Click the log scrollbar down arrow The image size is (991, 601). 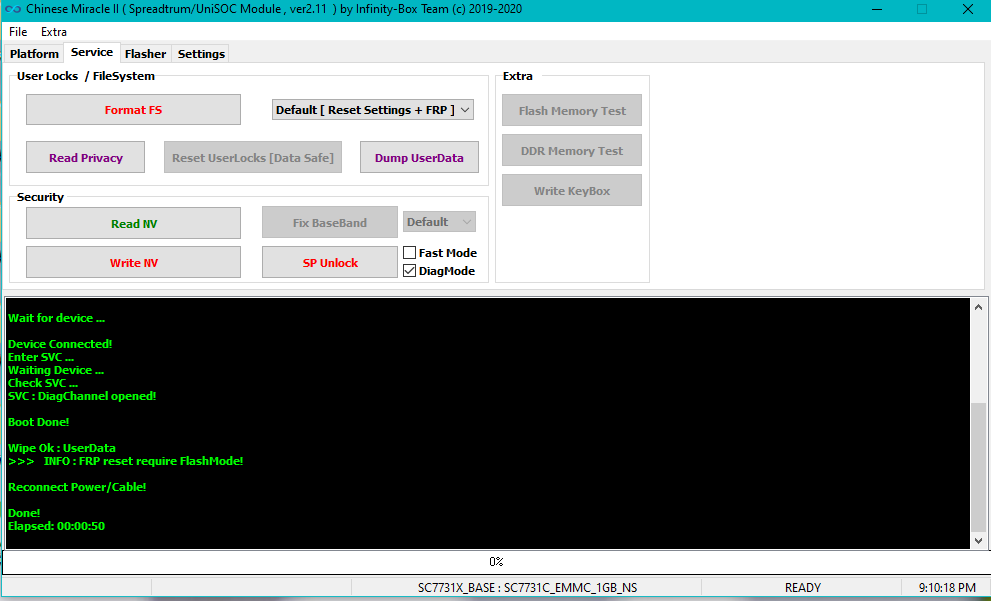point(978,540)
